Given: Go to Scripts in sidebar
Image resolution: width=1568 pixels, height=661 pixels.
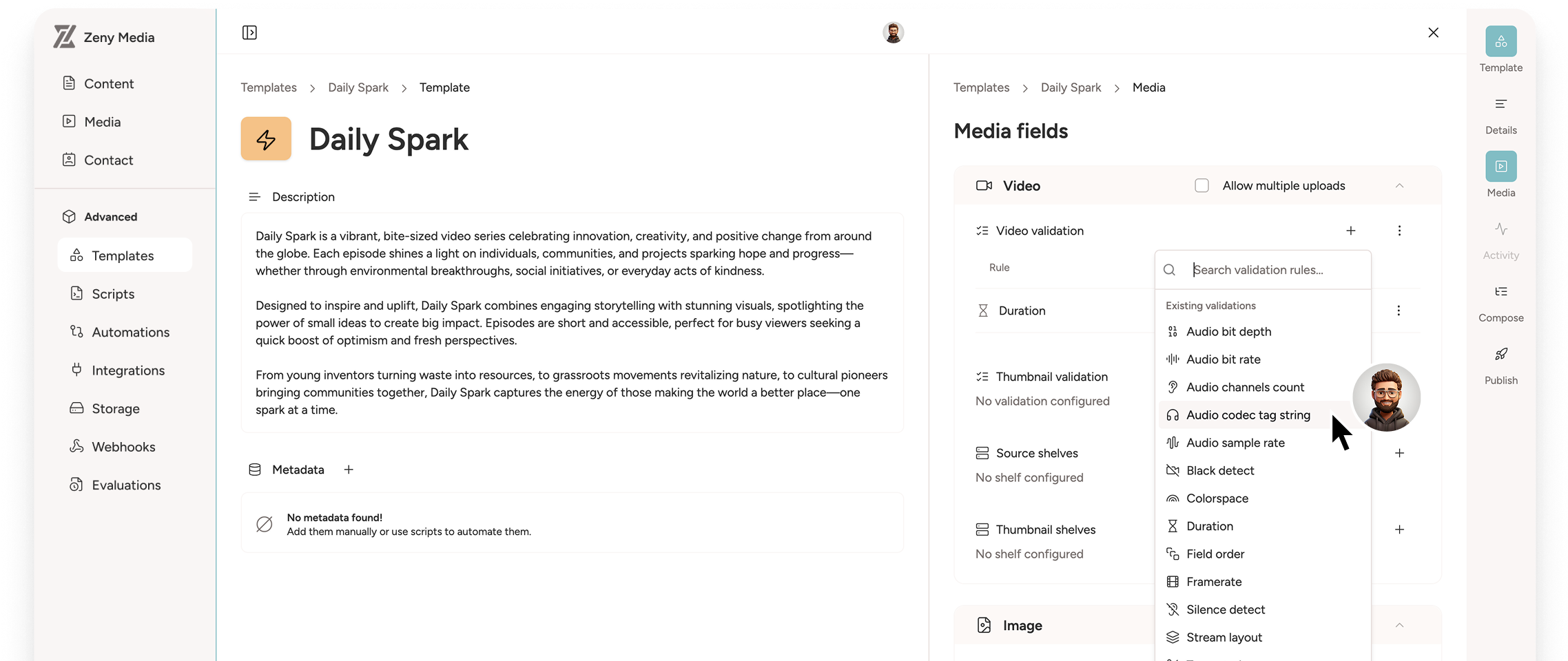Looking at the screenshot, I should 113,294.
